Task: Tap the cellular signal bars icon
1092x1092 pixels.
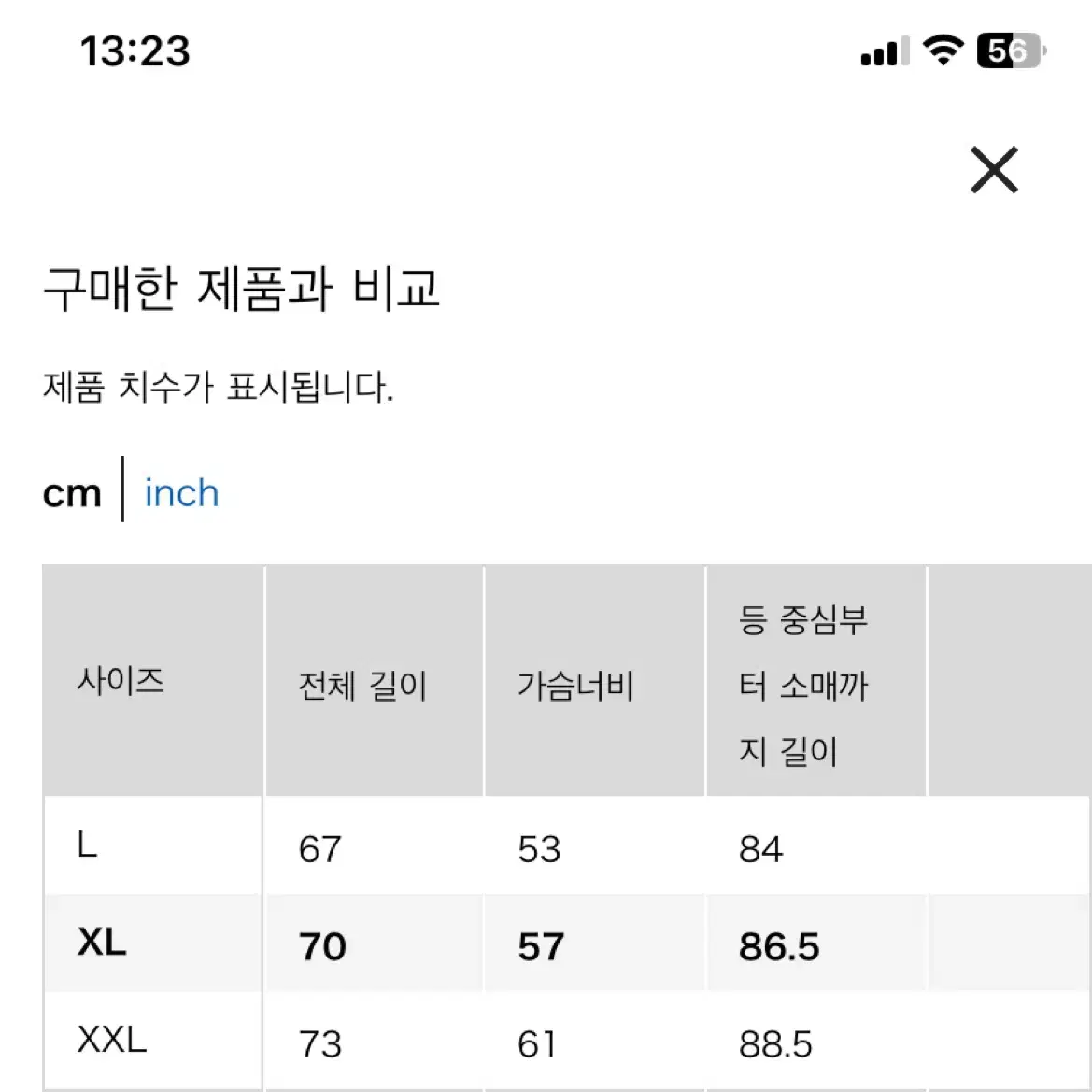Action: pyautogui.click(x=885, y=50)
